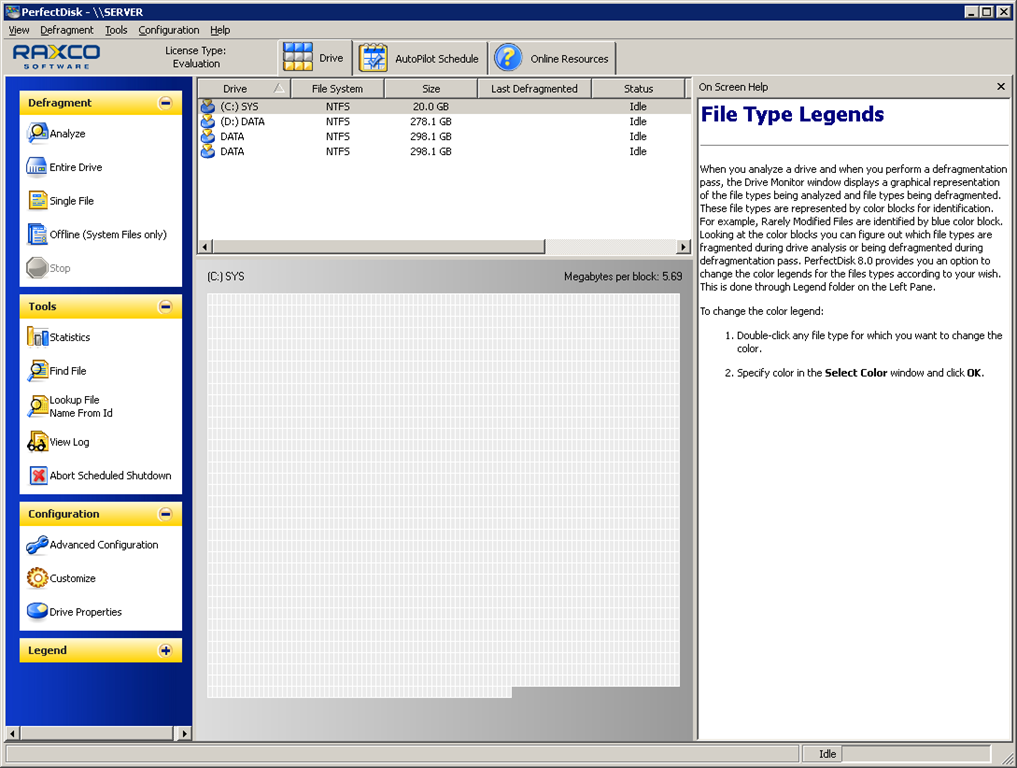Image resolution: width=1017 pixels, height=768 pixels.
Task: Sort by the Drive column header
Action: coord(244,89)
